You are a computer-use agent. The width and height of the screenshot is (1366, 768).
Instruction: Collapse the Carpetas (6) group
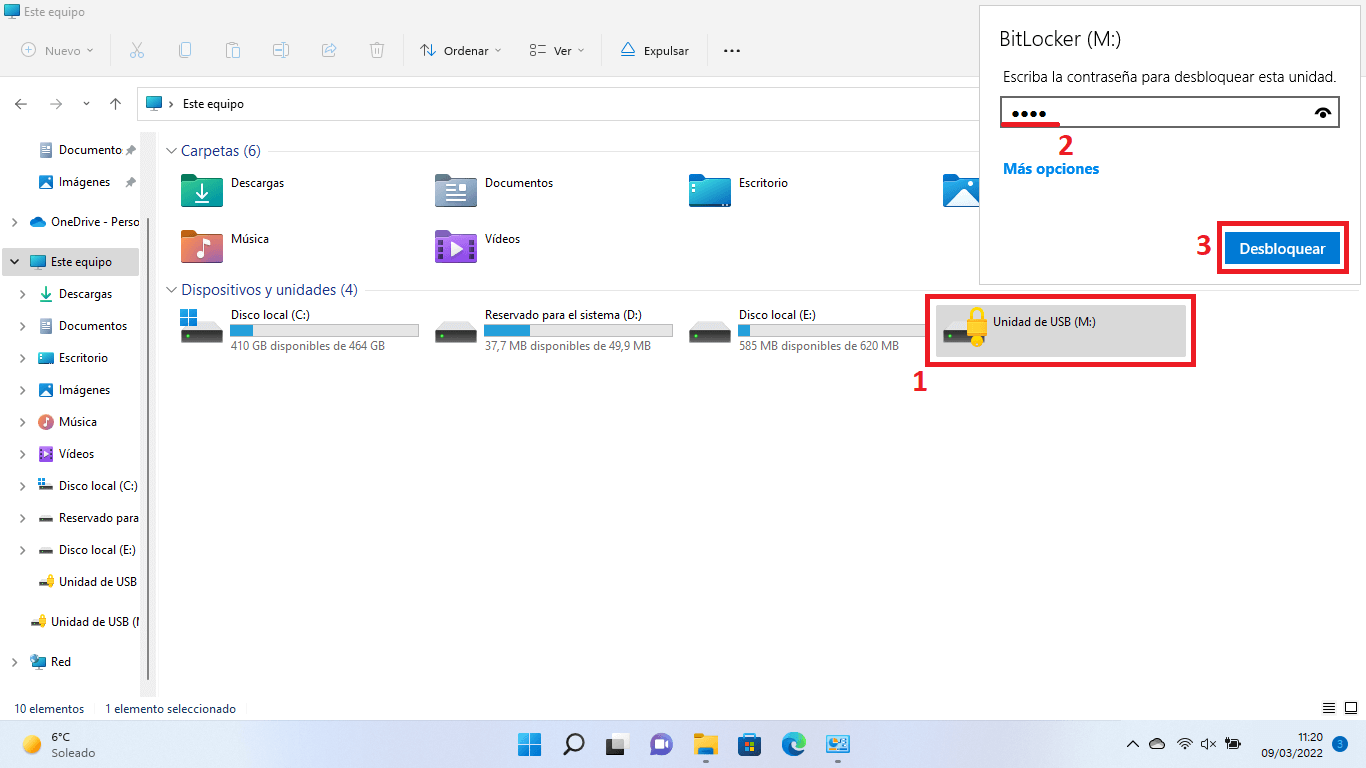[172, 151]
